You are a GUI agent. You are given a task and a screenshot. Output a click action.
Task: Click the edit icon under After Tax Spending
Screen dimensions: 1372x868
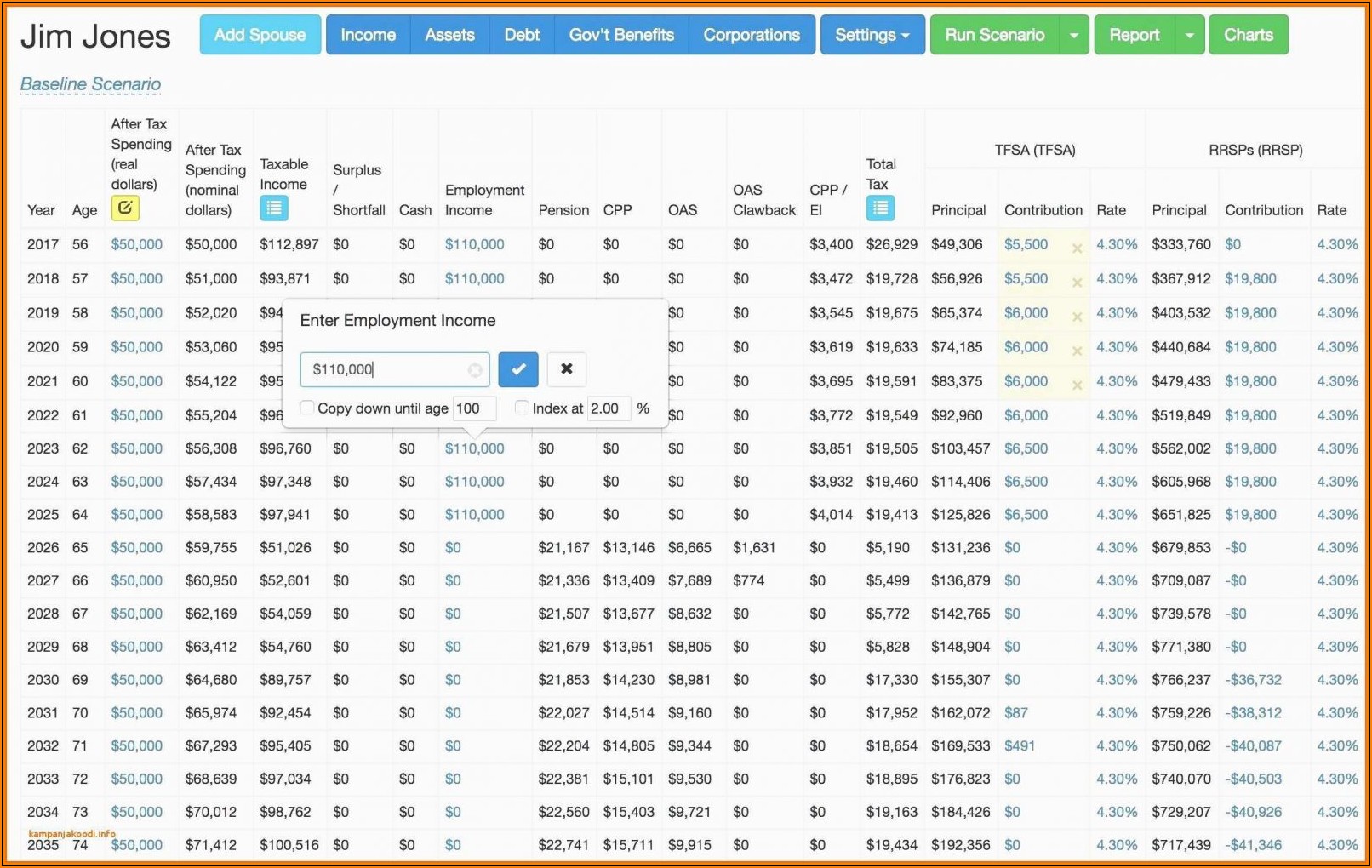coord(125,208)
